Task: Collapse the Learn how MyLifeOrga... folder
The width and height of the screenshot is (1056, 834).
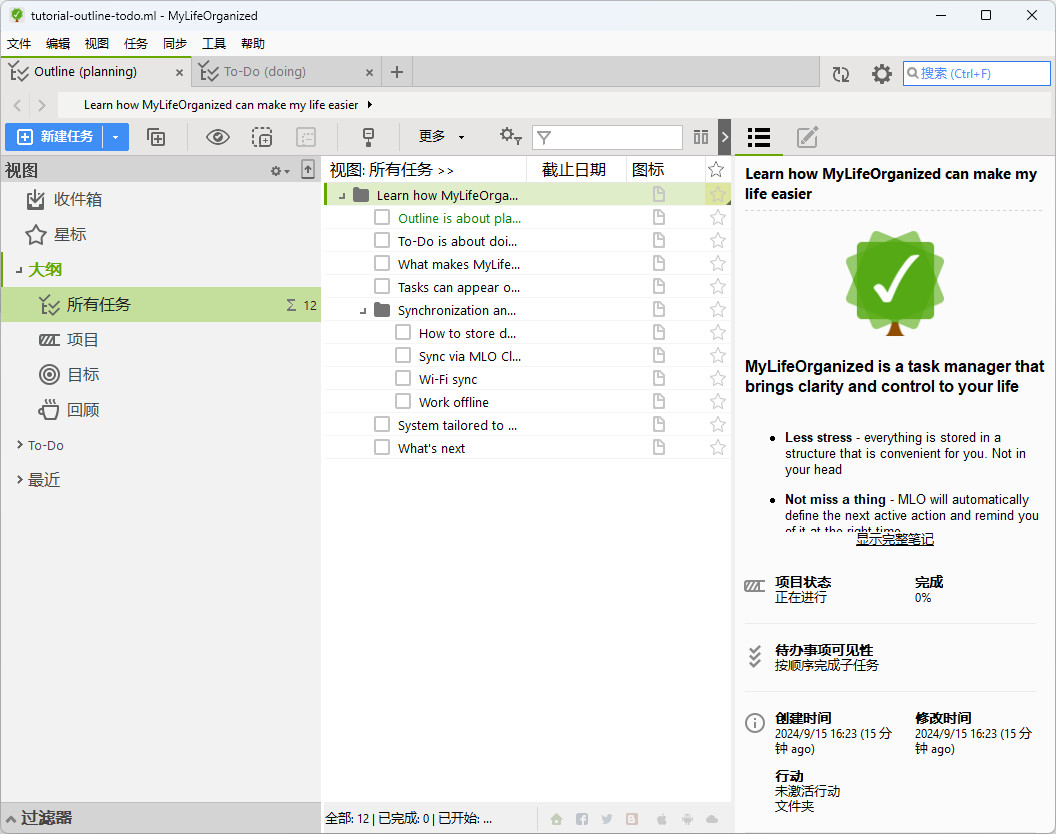Action: [342, 196]
